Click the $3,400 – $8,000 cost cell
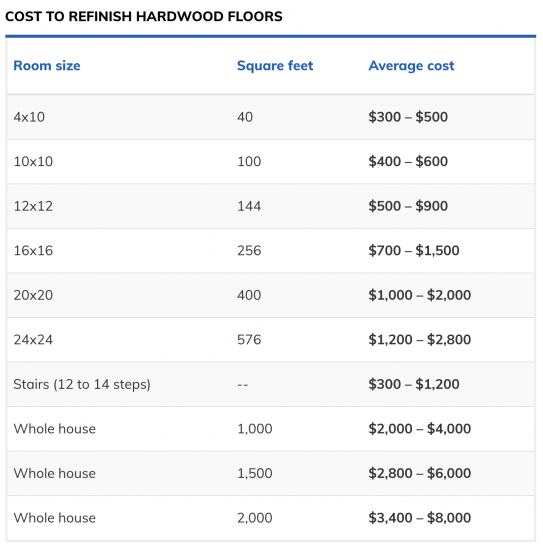Screen dimensions: 543x544 420,518
